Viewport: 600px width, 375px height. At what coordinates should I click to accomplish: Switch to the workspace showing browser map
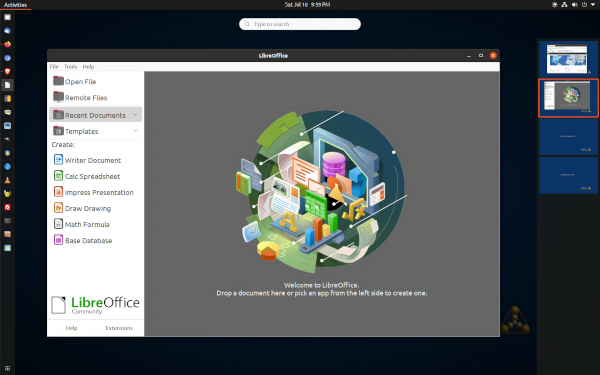click(568, 59)
